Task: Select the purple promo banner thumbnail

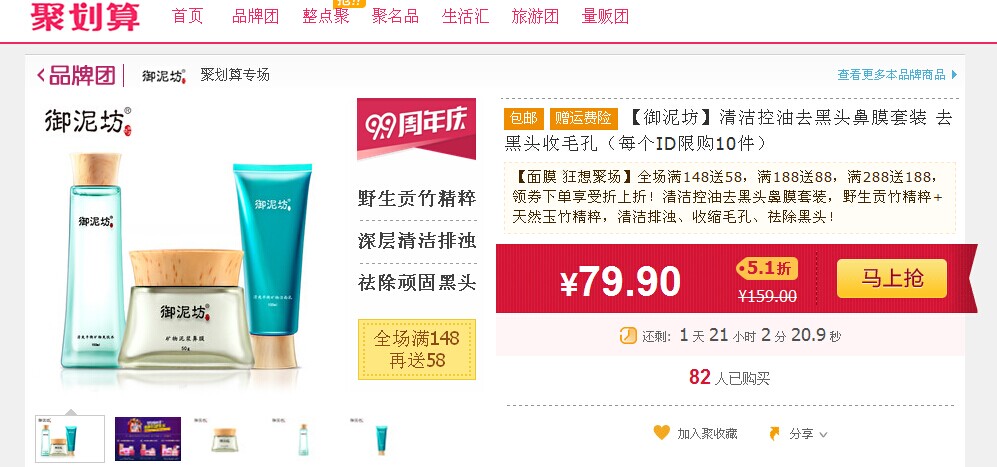Action: click(148, 439)
